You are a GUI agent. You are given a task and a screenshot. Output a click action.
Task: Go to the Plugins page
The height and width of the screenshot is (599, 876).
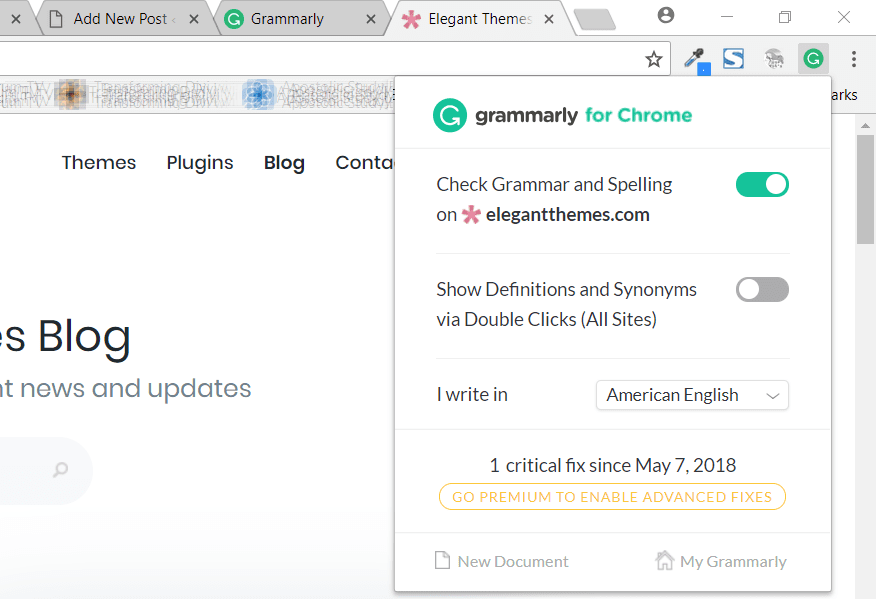pyautogui.click(x=200, y=163)
